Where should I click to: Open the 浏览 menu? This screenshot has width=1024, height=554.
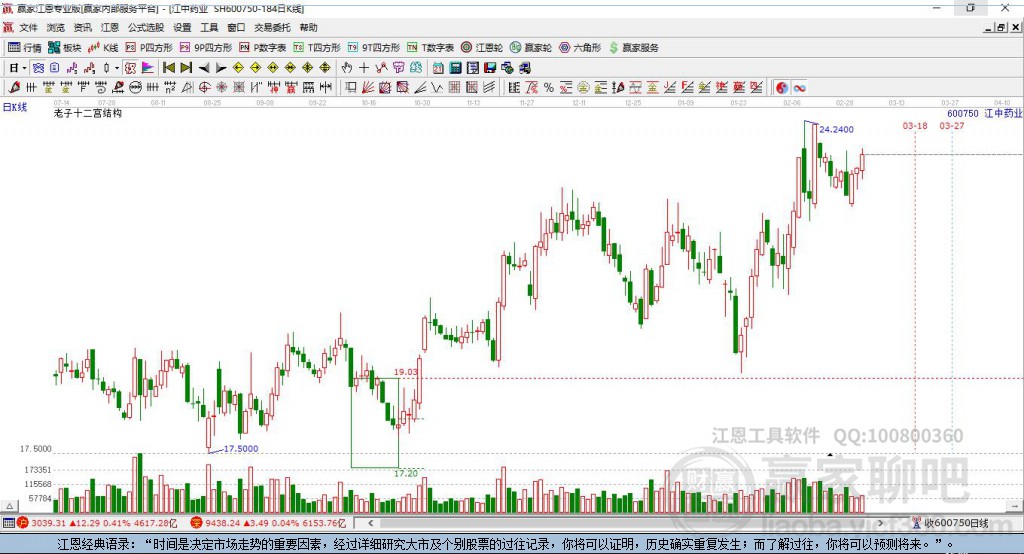(x=56, y=27)
